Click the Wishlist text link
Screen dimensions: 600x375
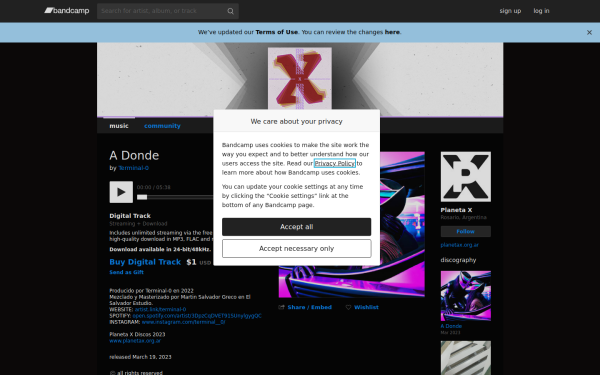366,307
